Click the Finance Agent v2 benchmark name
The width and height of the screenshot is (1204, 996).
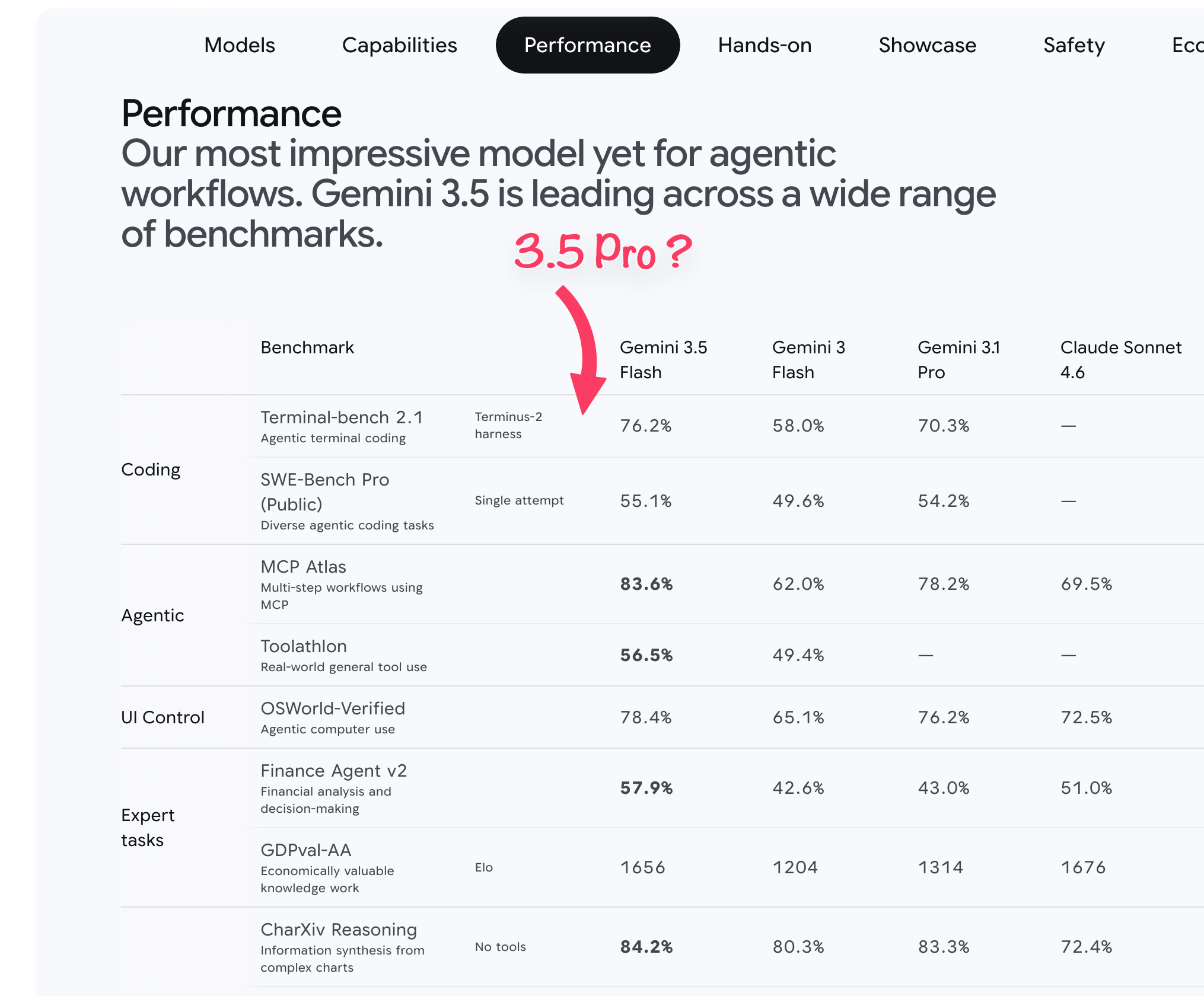[x=334, y=771]
